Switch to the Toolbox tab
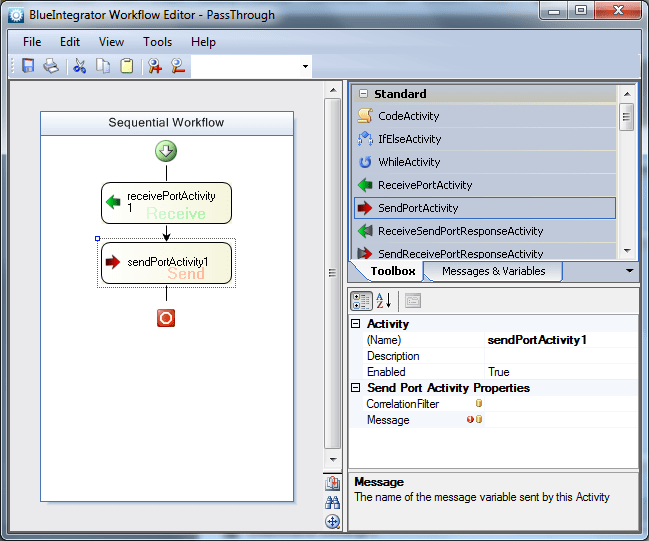 tap(392, 271)
